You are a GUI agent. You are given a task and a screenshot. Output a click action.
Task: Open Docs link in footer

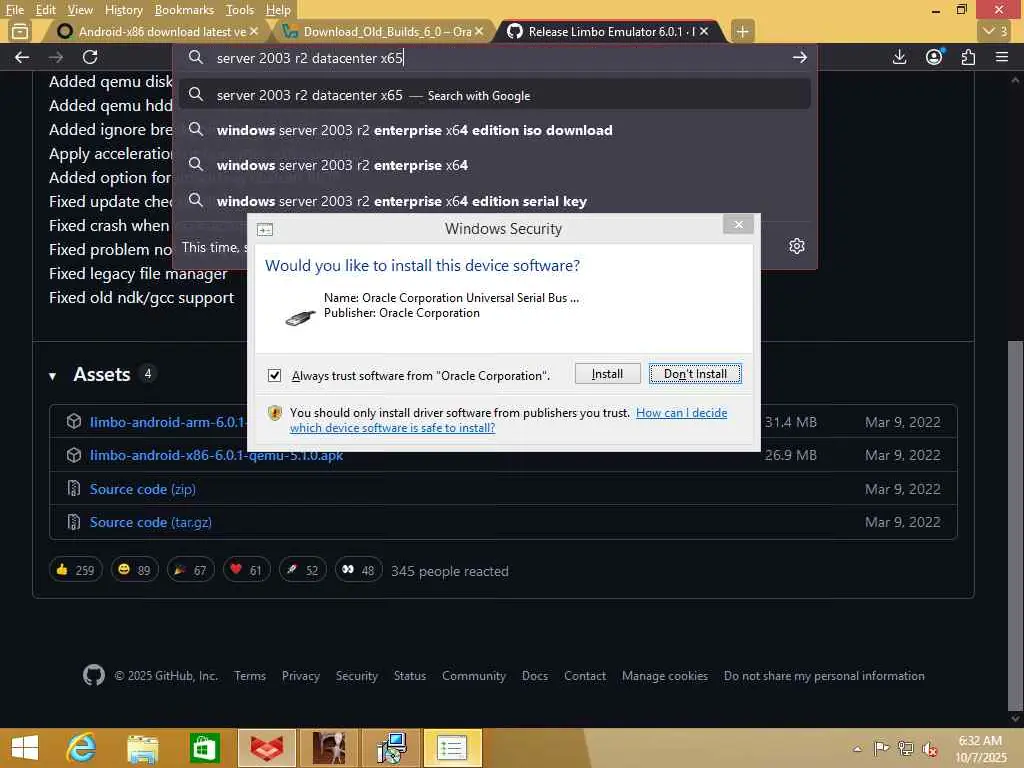coord(535,675)
